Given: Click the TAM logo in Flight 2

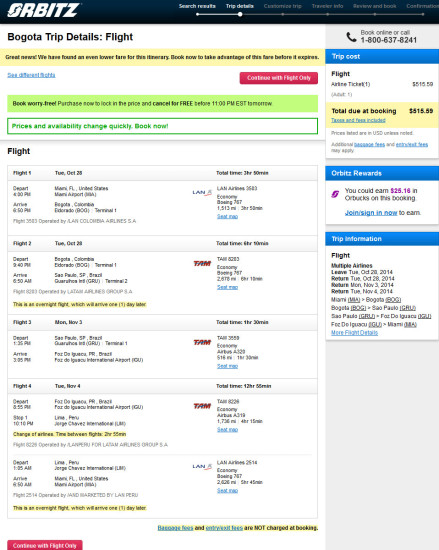Looking at the screenshot, I should pyautogui.click(x=202, y=263).
